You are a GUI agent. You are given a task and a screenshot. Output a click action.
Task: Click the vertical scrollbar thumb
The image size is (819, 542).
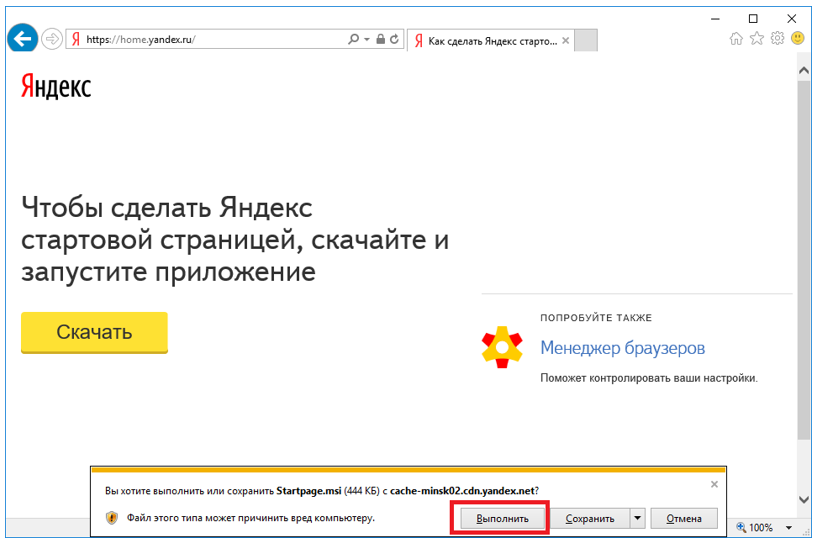pyautogui.click(x=804, y=260)
